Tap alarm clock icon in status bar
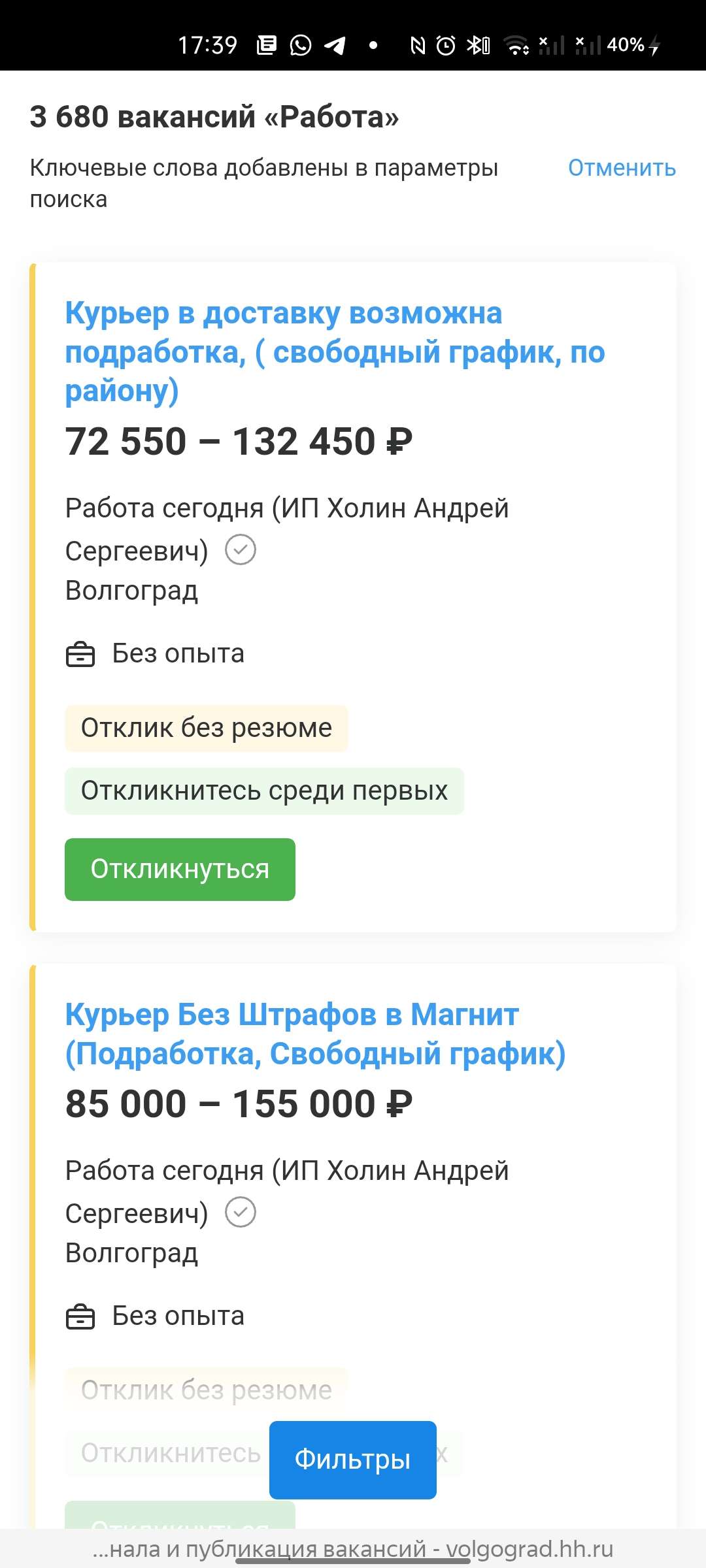Screen dimensions: 706x1568 coord(446,45)
